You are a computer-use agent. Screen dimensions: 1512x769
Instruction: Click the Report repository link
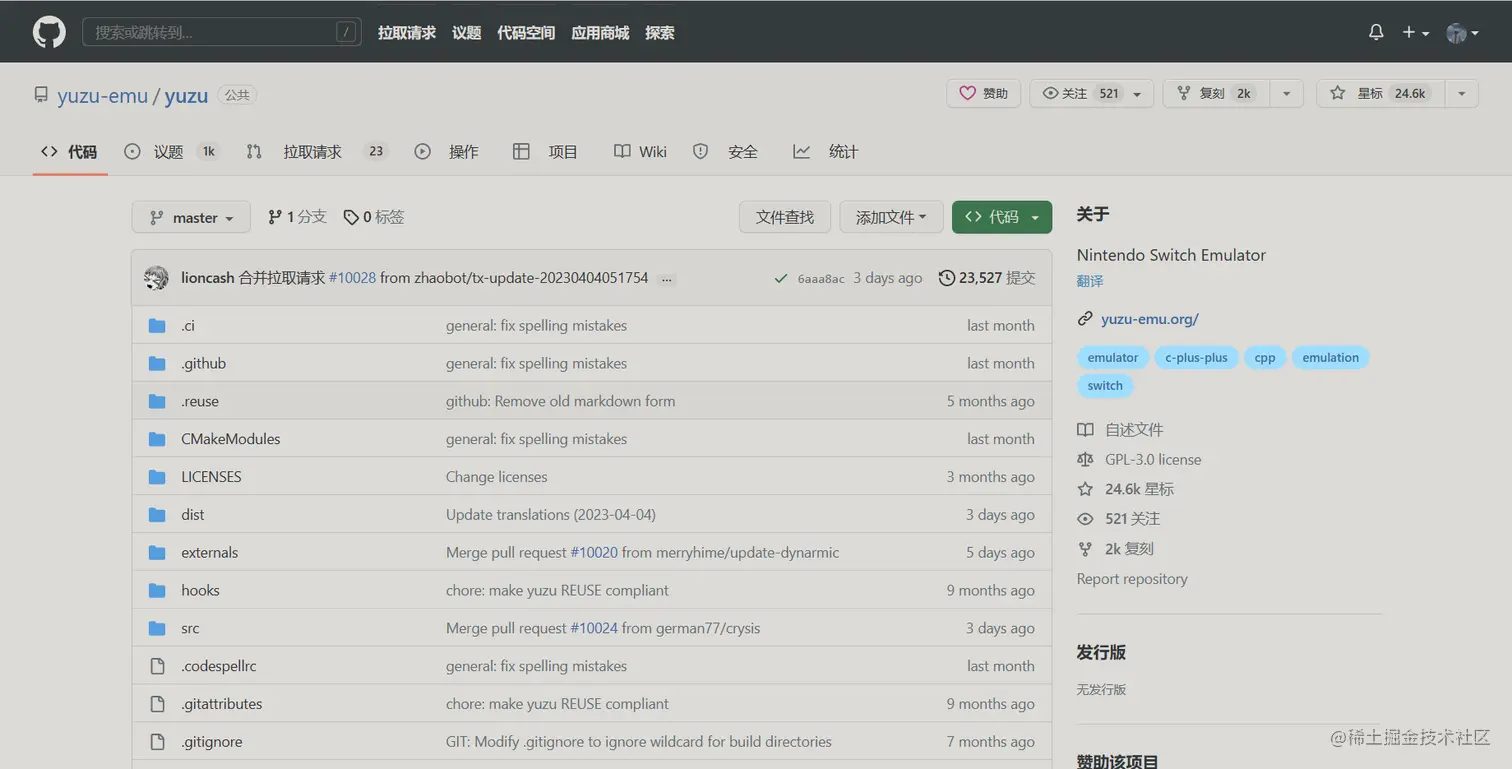point(1132,579)
